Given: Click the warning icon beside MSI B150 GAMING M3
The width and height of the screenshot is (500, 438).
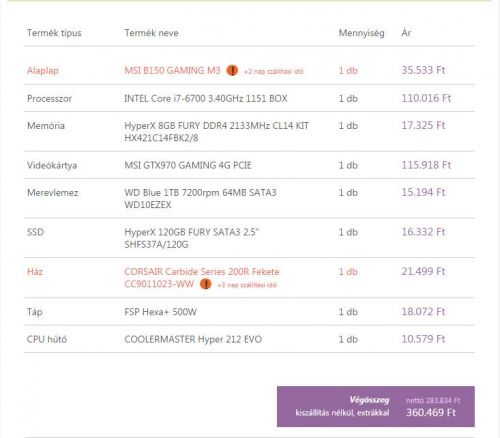Looking at the screenshot, I should click(x=232, y=71).
